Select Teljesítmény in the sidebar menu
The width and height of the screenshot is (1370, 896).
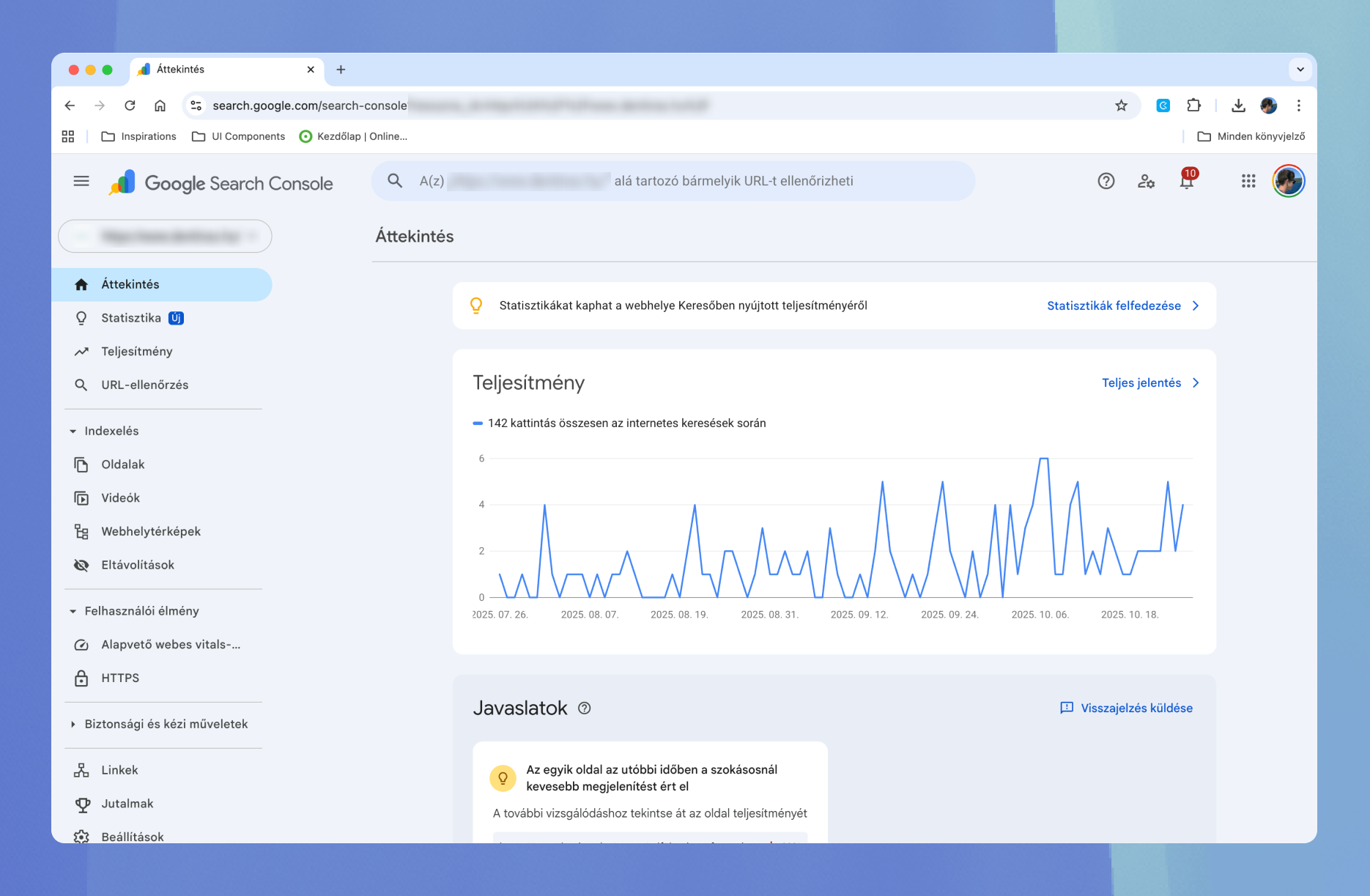pyautogui.click(x=136, y=351)
